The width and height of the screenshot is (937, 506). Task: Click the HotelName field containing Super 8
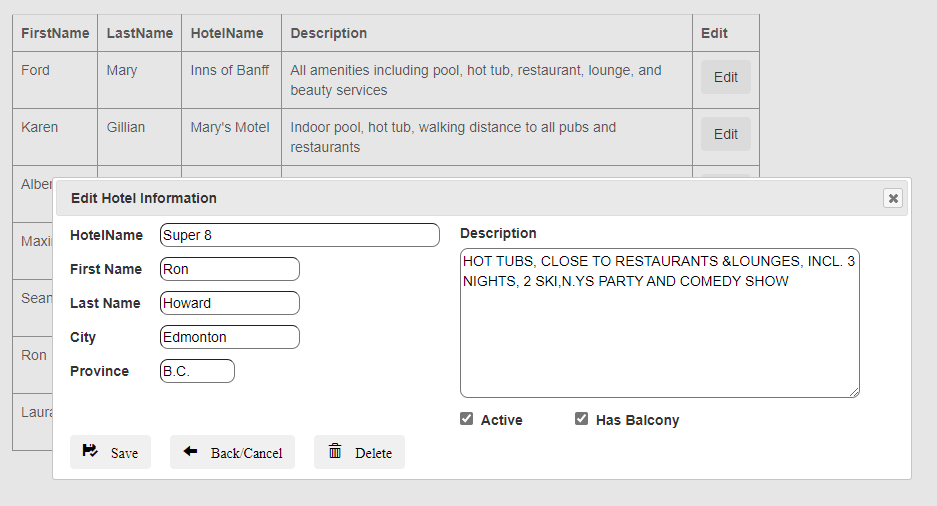click(300, 235)
